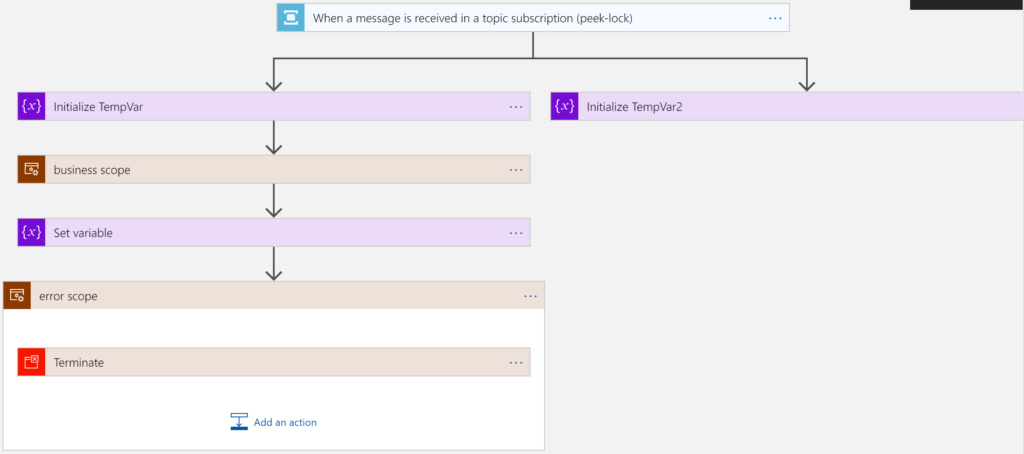1024x454 pixels.
Task: Click the Add an action link
Action: click(285, 422)
